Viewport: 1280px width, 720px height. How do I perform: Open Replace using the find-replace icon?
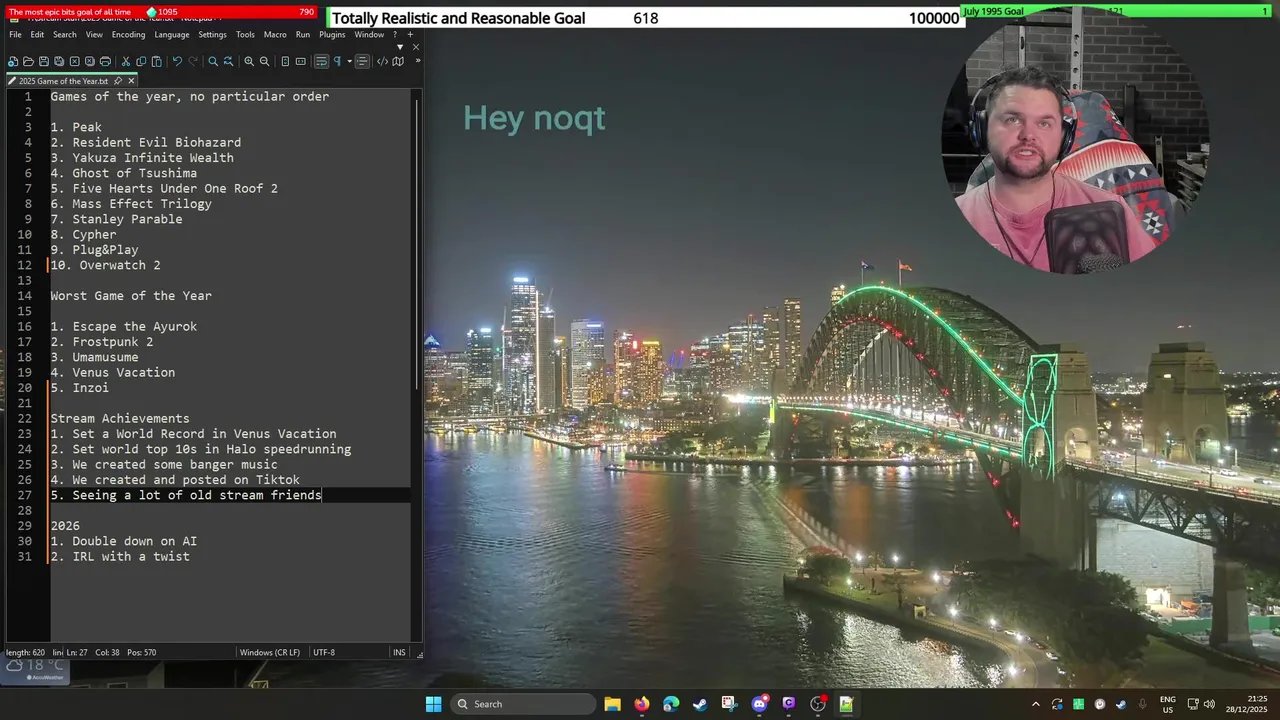(229, 61)
